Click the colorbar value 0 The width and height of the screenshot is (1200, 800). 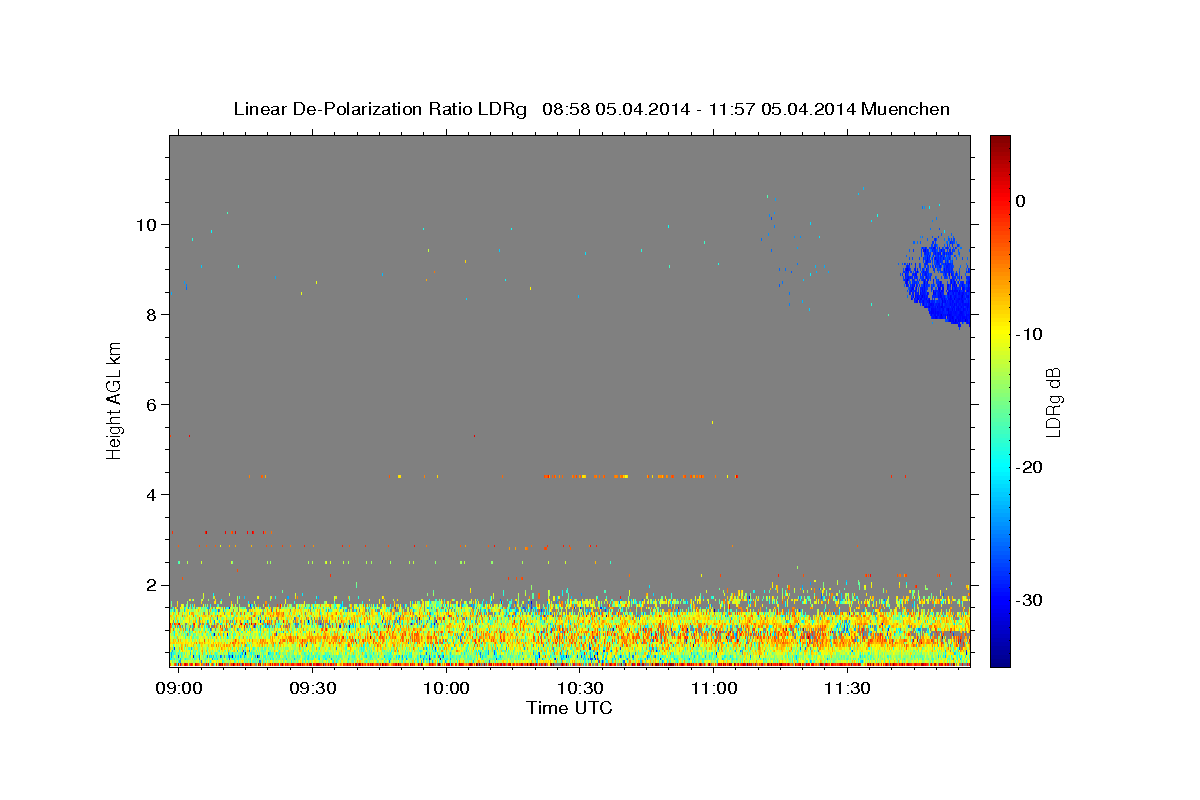[1021, 201]
